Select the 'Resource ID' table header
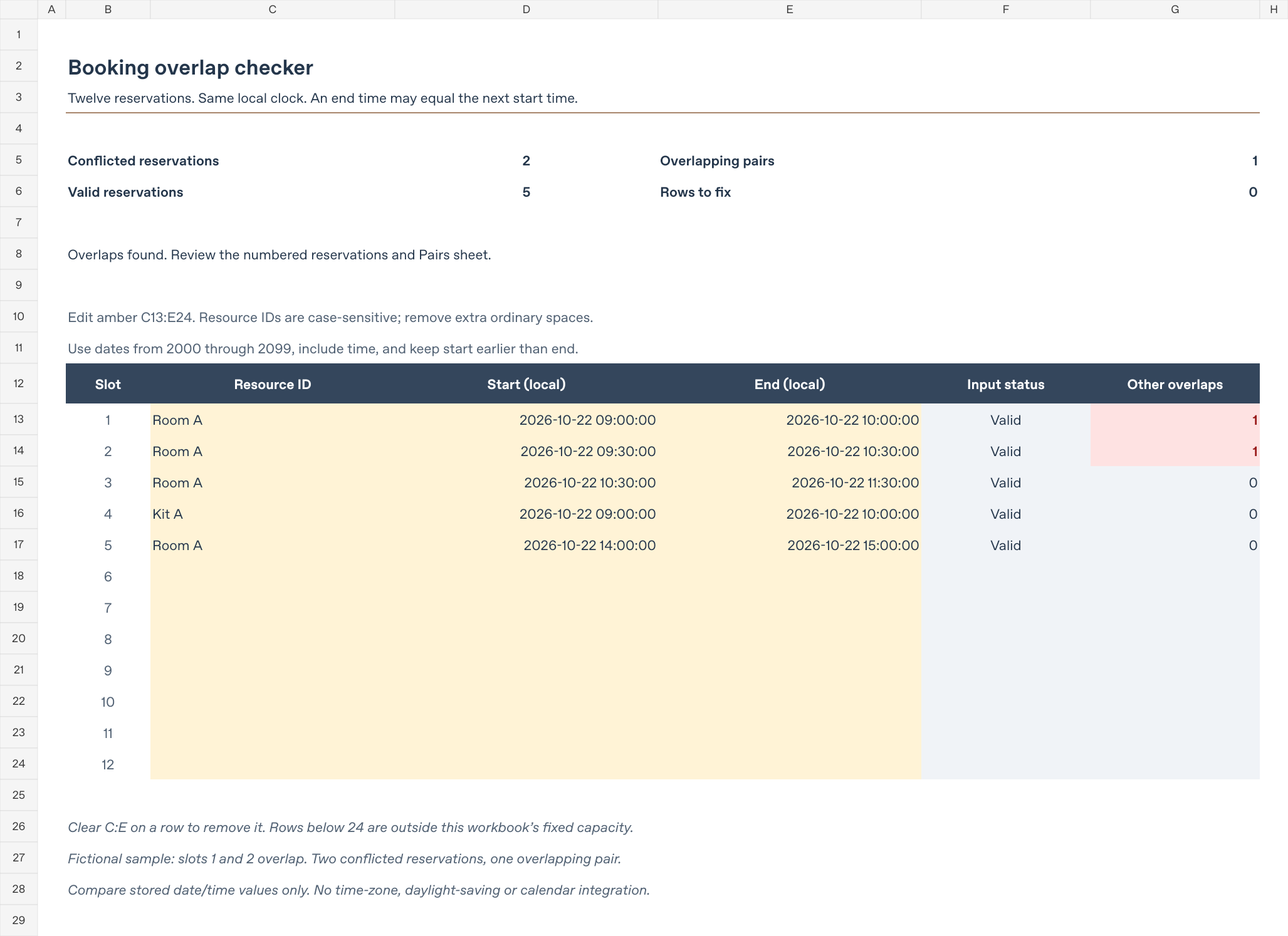1288x936 pixels. click(x=273, y=384)
